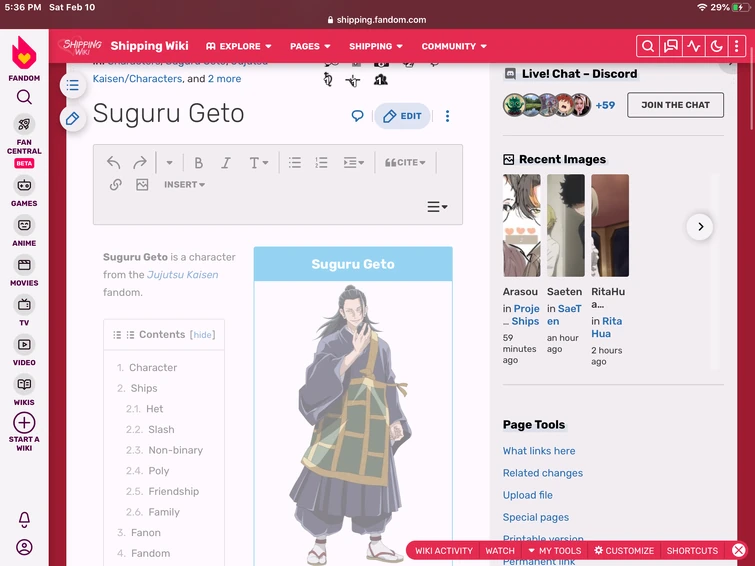
Task: Open the Arasou recent image thumbnail
Action: [521, 225]
